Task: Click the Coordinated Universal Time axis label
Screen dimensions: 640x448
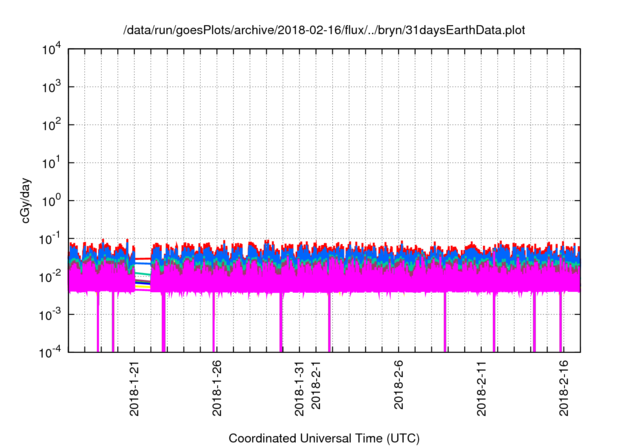Action: point(324,438)
